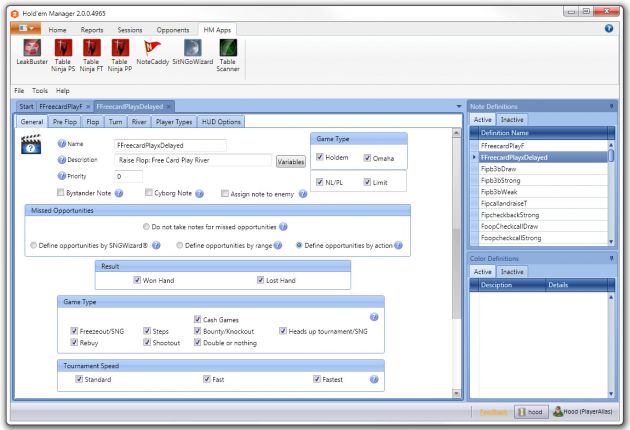Toggle the Holdem checkbox
Screen dimensions: 630x430
tap(320, 157)
